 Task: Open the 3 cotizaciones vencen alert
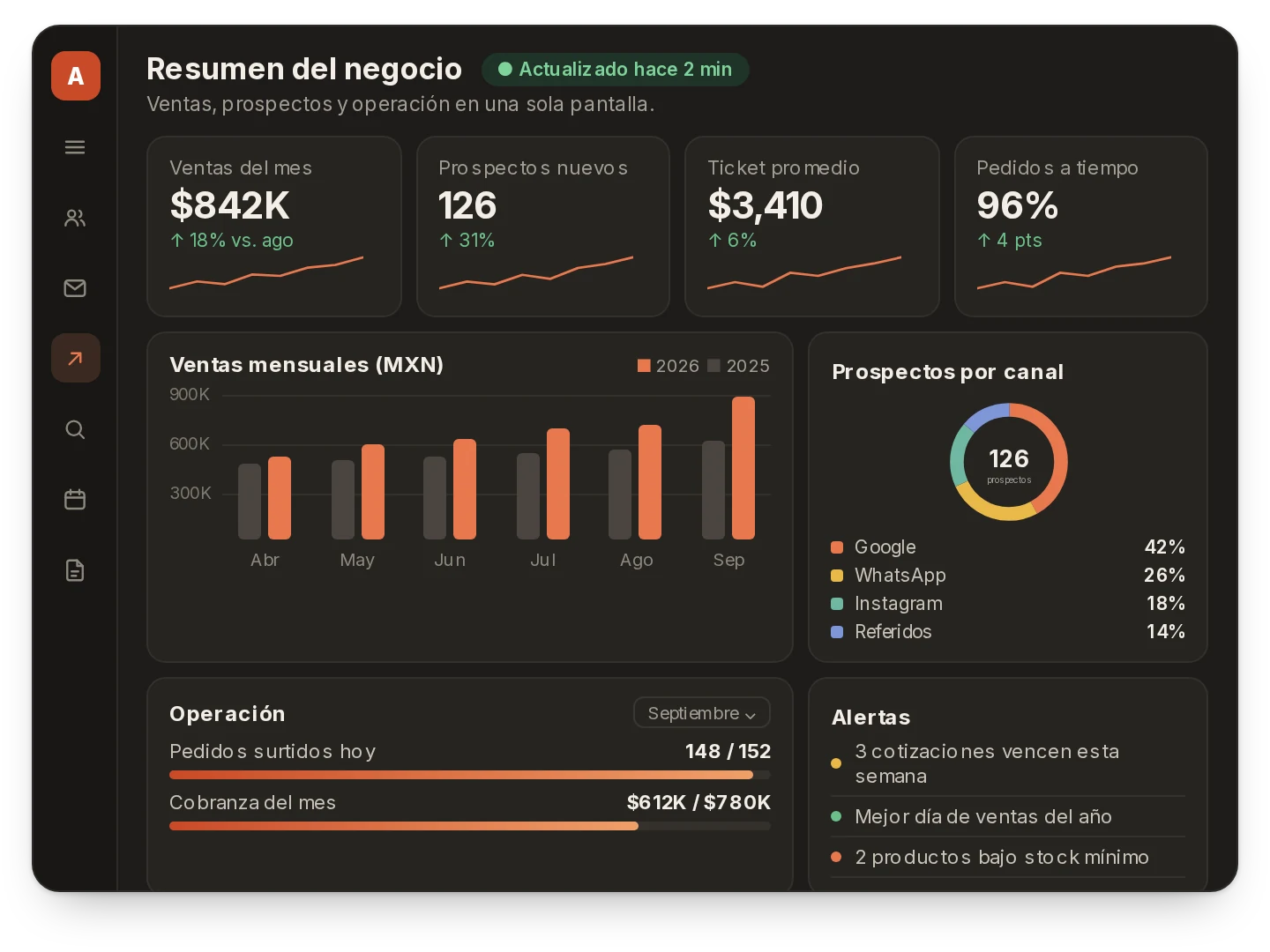1008,764
